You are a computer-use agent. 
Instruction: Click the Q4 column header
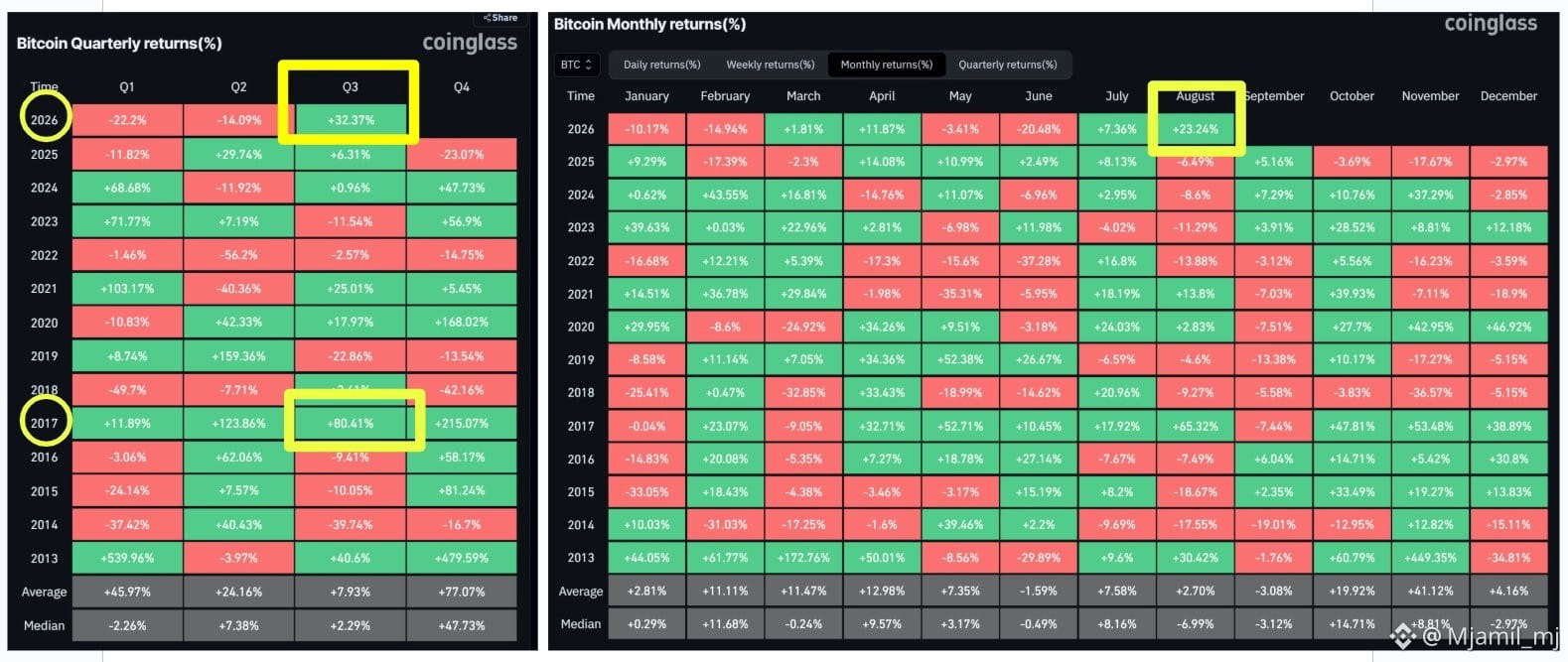(461, 87)
